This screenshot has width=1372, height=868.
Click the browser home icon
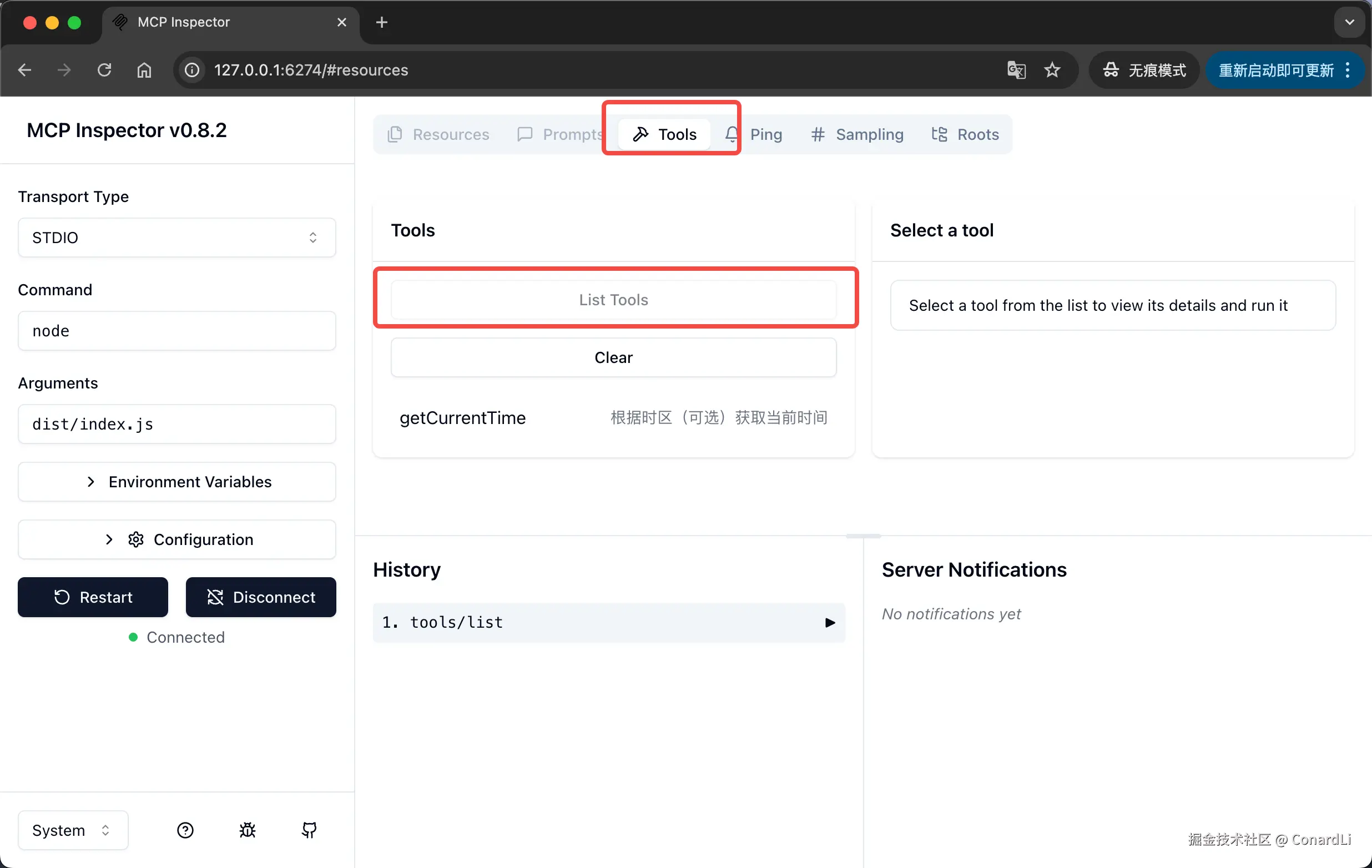[144, 70]
